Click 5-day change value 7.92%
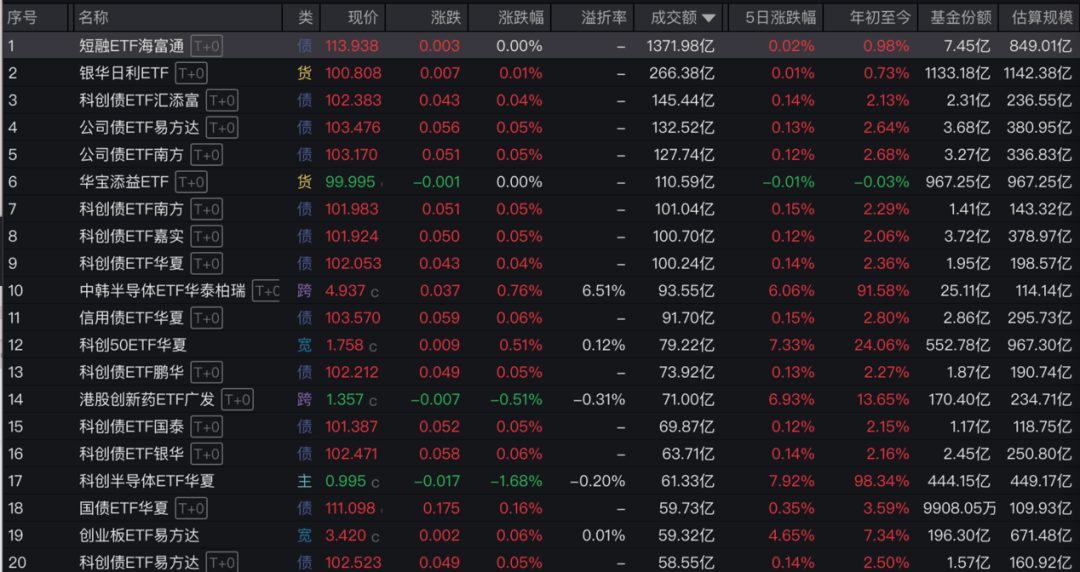This screenshot has width=1080, height=572. [x=793, y=481]
